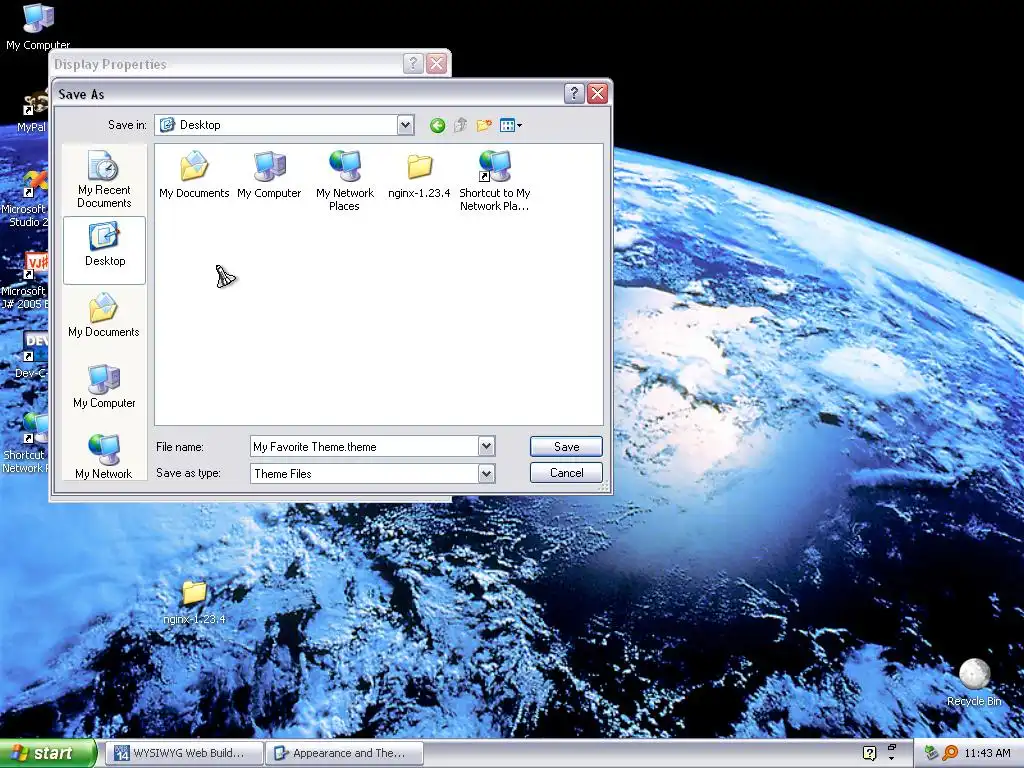
Task: Click the Save As dialog resize grip
Action: pyautogui.click(x=603, y=485)
